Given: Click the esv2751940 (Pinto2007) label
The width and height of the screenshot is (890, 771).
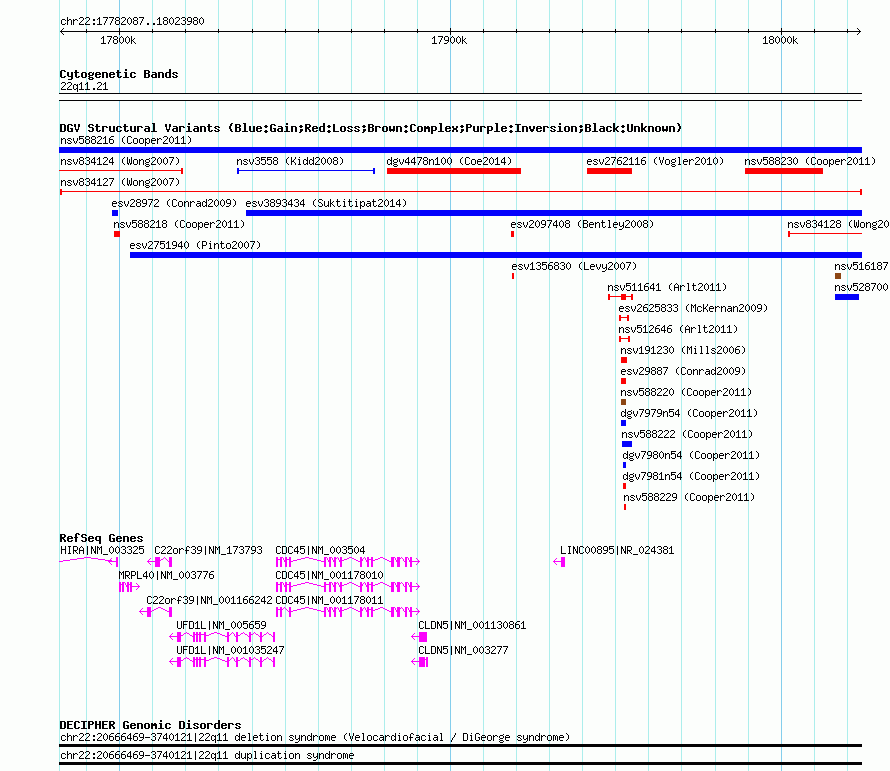Looking at the screenshot, I should click(195, 245).
